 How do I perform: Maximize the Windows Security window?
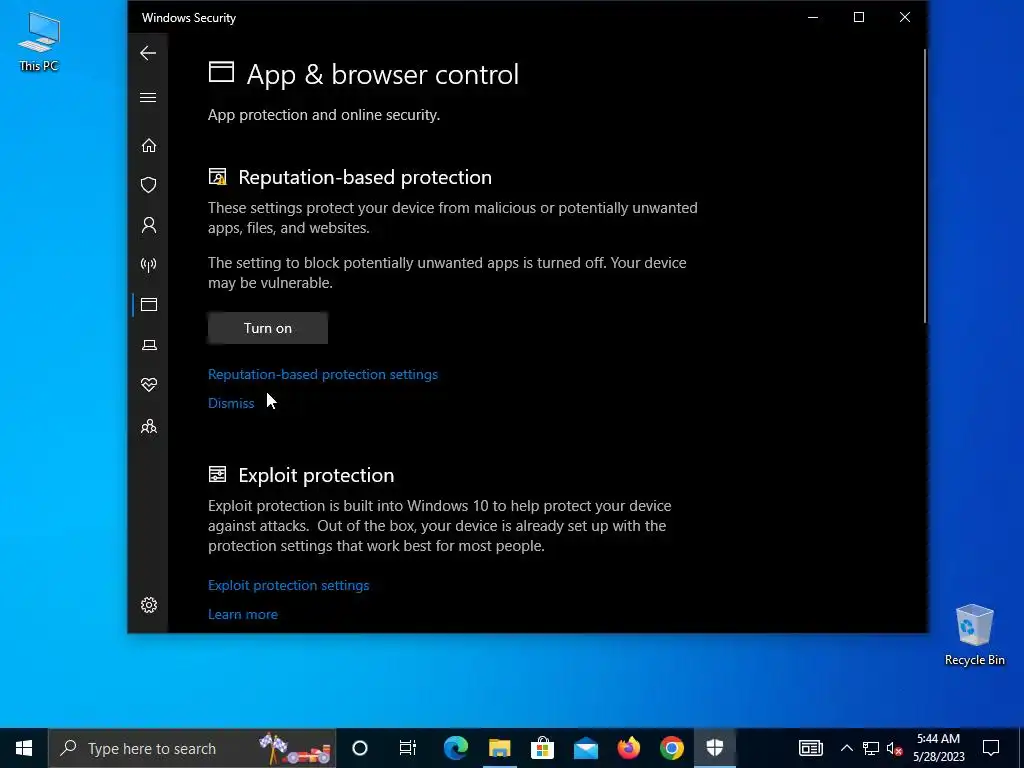click(x=859, y=18)
